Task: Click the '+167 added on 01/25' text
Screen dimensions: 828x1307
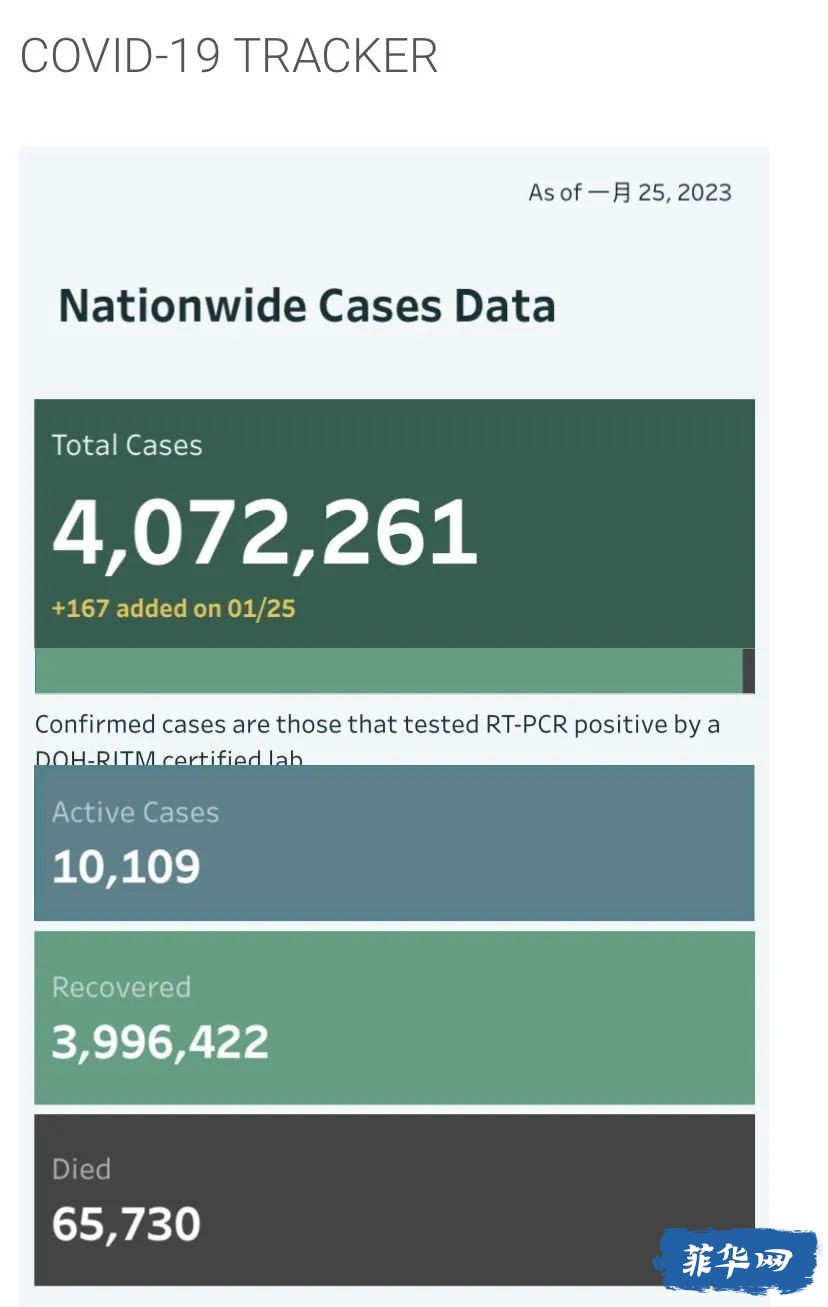Action: pos(173,608)
